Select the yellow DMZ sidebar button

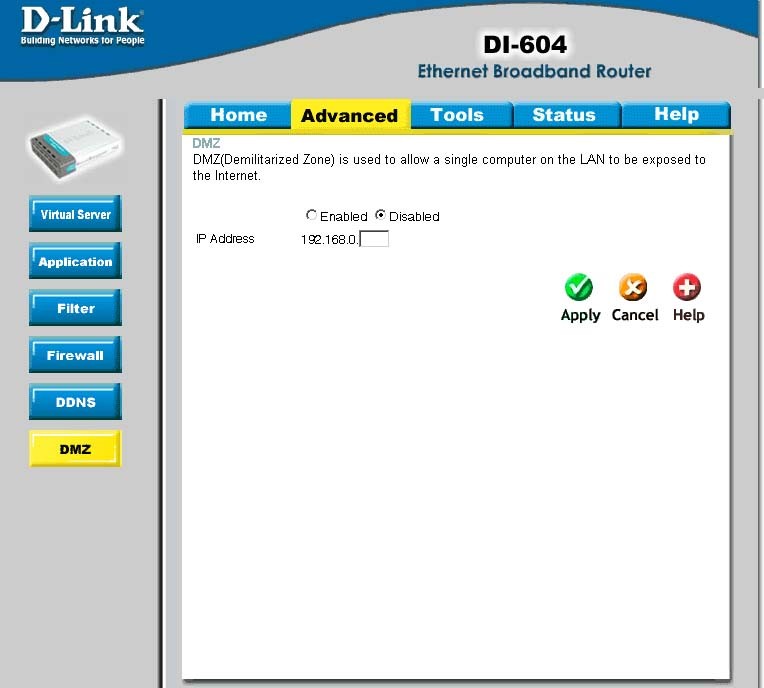click(x=76, y=449)
